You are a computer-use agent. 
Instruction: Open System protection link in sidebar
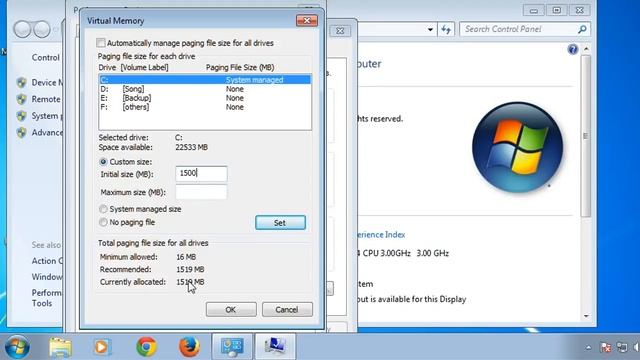click(x=47, y=116)
